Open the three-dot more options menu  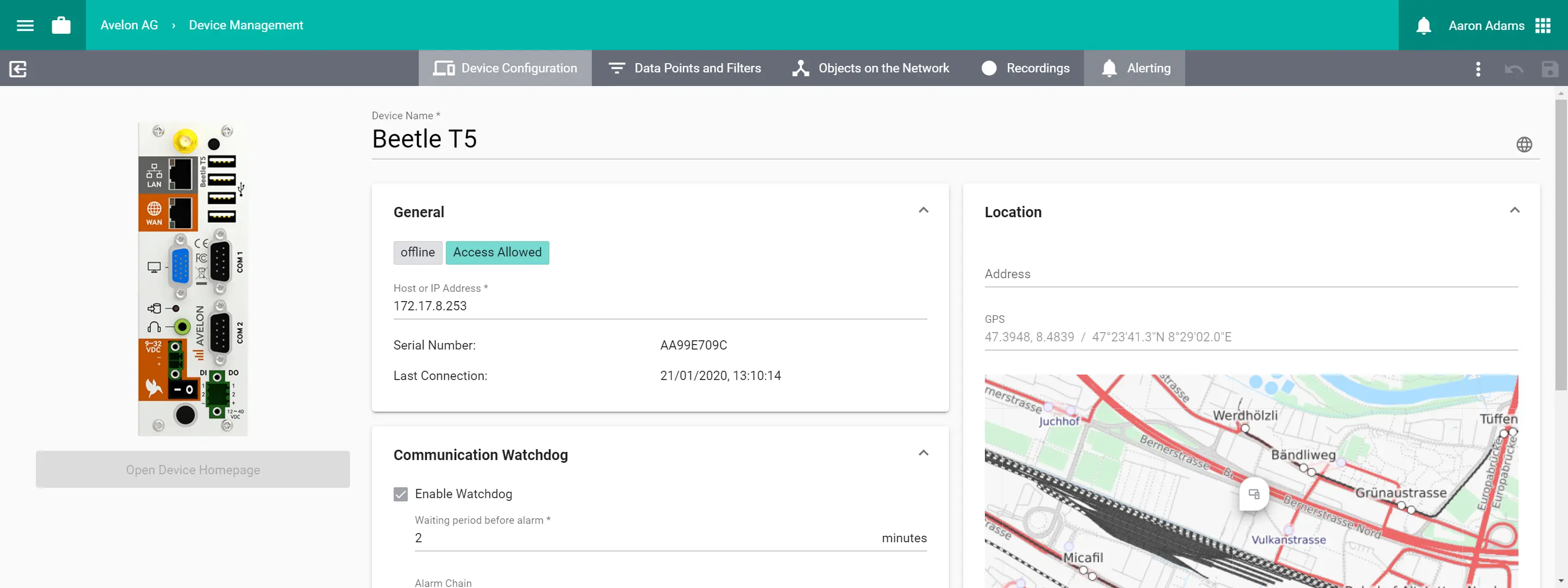[1478, 68]
